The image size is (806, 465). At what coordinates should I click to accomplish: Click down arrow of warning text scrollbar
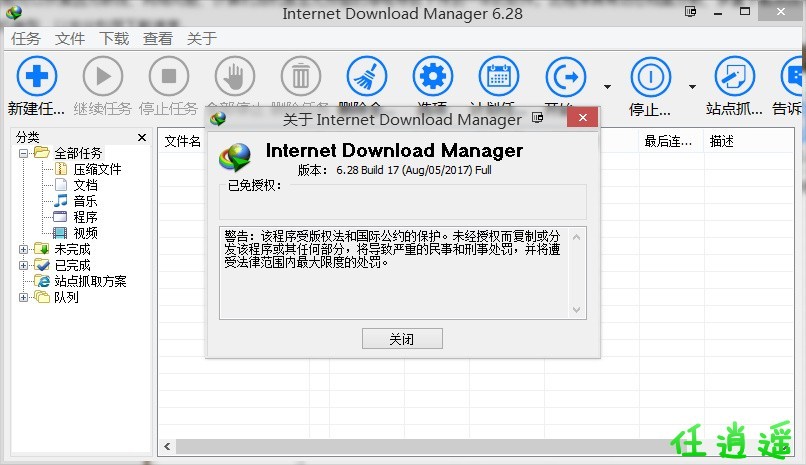coord(576,310)
